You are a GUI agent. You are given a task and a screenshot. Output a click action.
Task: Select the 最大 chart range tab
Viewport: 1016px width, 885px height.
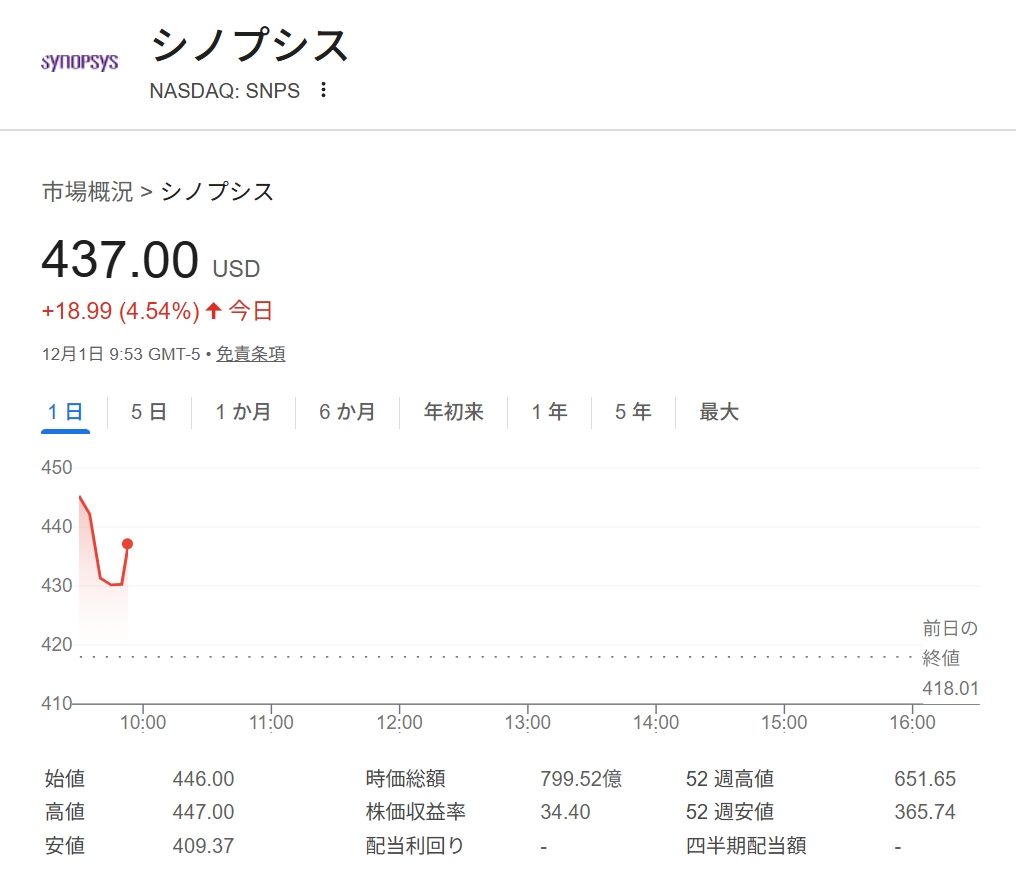[719, 411]
